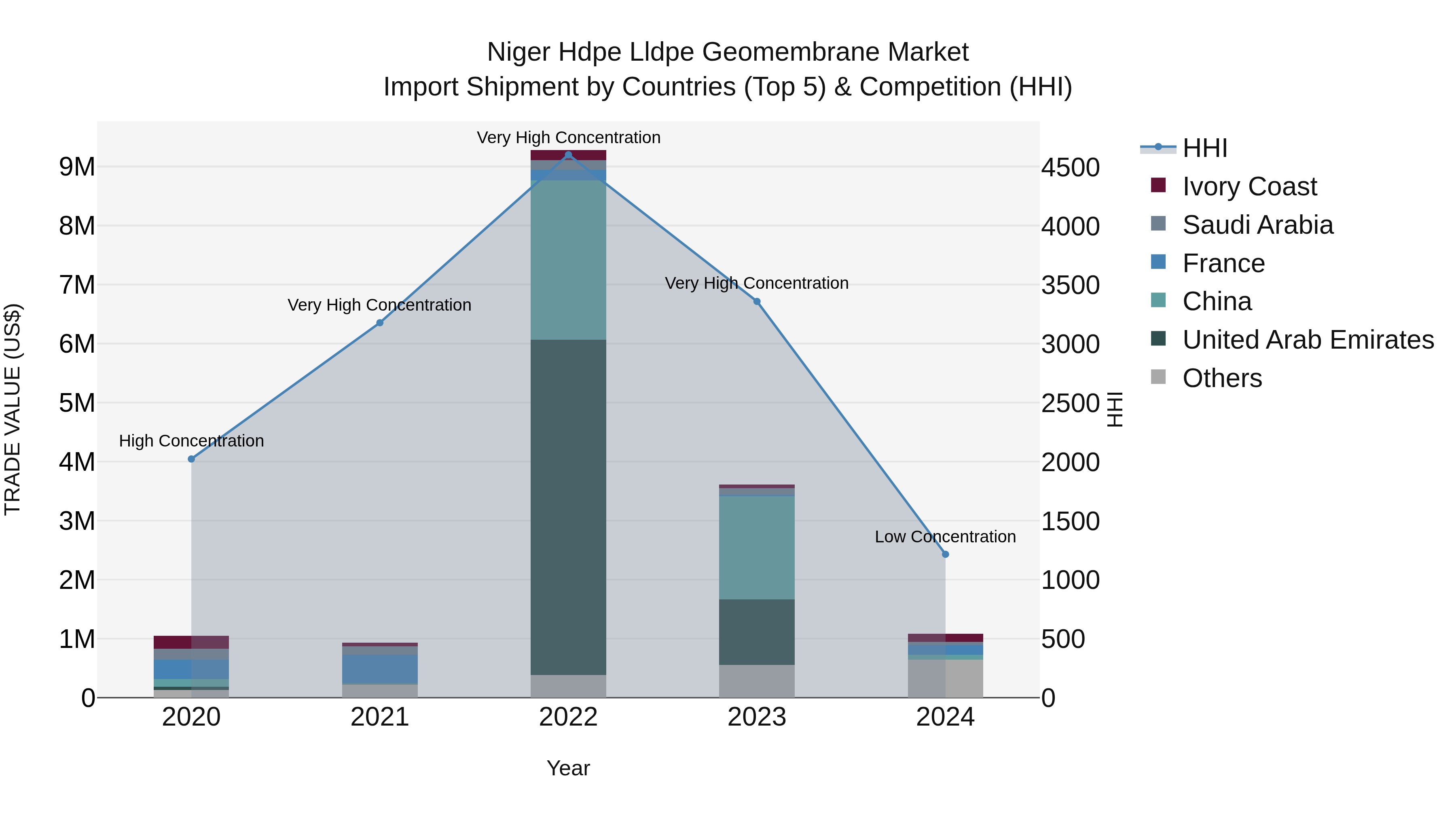Select the 2023 Others bar segment
The image size is (1456, 819).
pyautogui.click(x=757, y=681)
